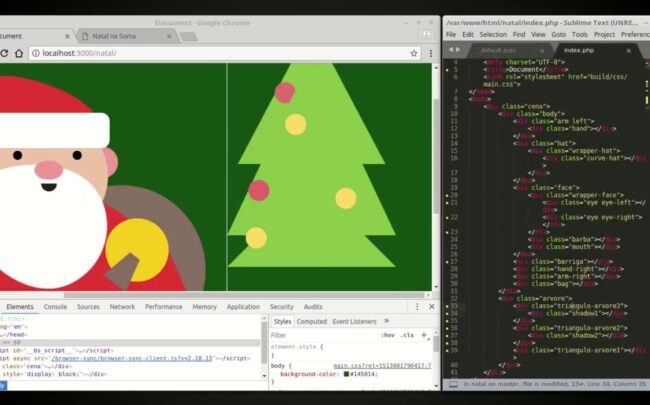Open the Application DevTools tab
Screen dimensions: 650x405
[243, 307]
